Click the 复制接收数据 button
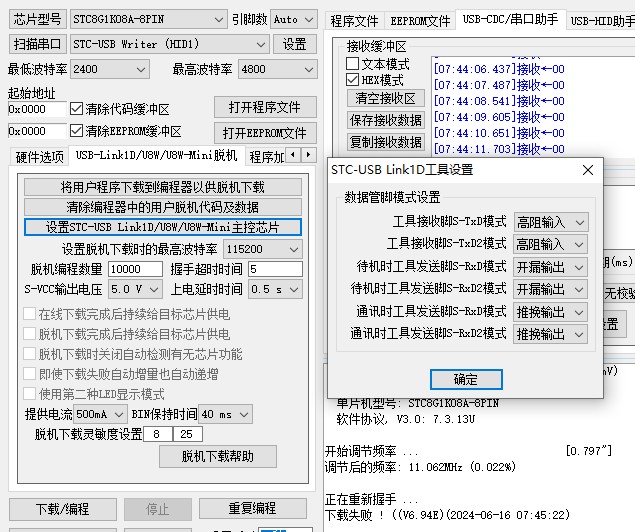Image resolution: width=635 pixels, height=532 pixels. [x=386, y=142]
